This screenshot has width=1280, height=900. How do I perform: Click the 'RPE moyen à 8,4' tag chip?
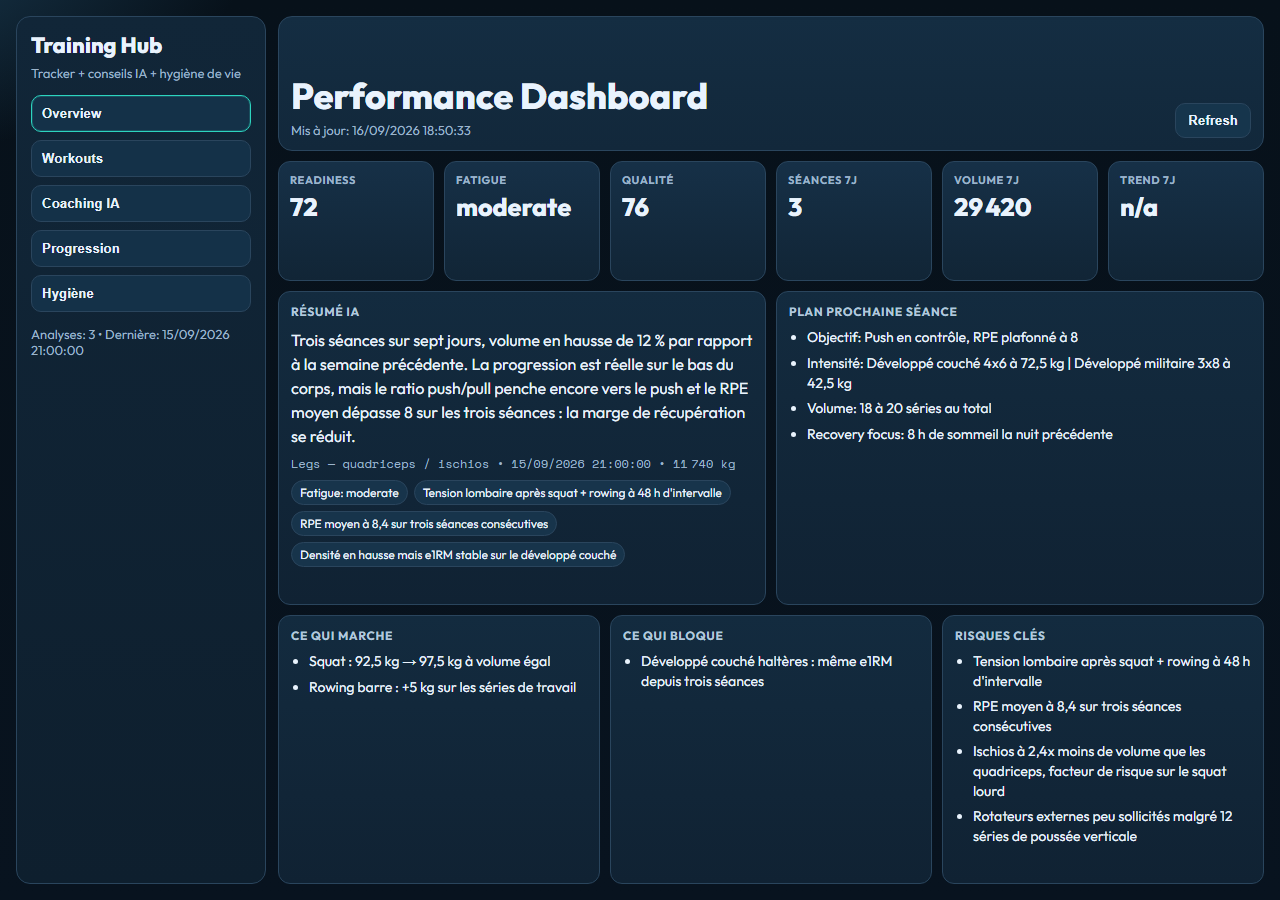(424, 524)
